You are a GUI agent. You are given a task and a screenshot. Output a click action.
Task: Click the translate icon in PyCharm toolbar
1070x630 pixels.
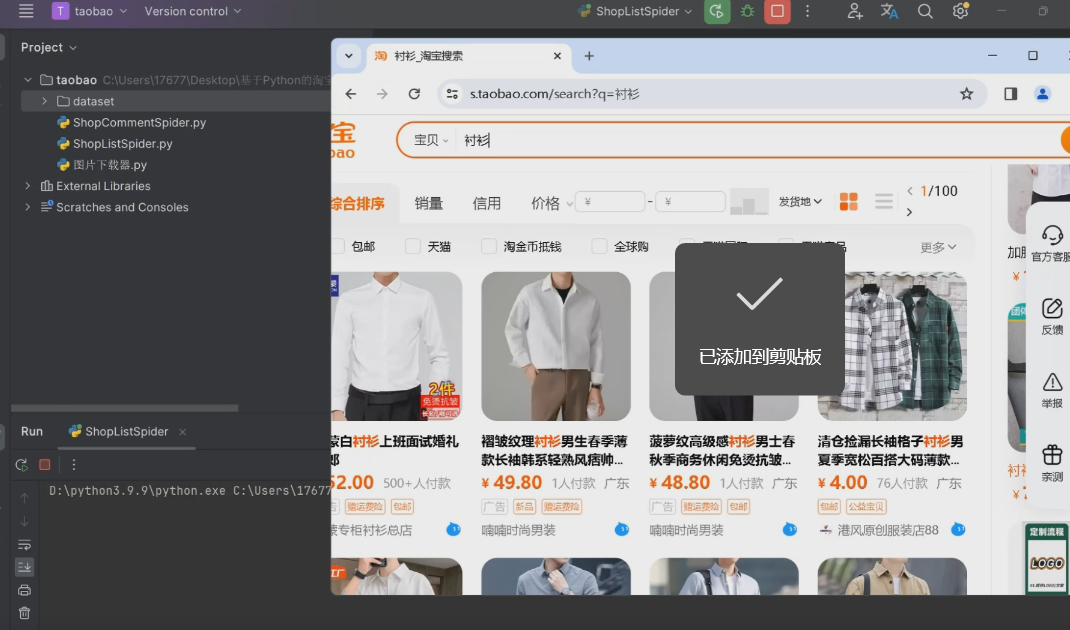pyautogui.click(x=889, y=12)
